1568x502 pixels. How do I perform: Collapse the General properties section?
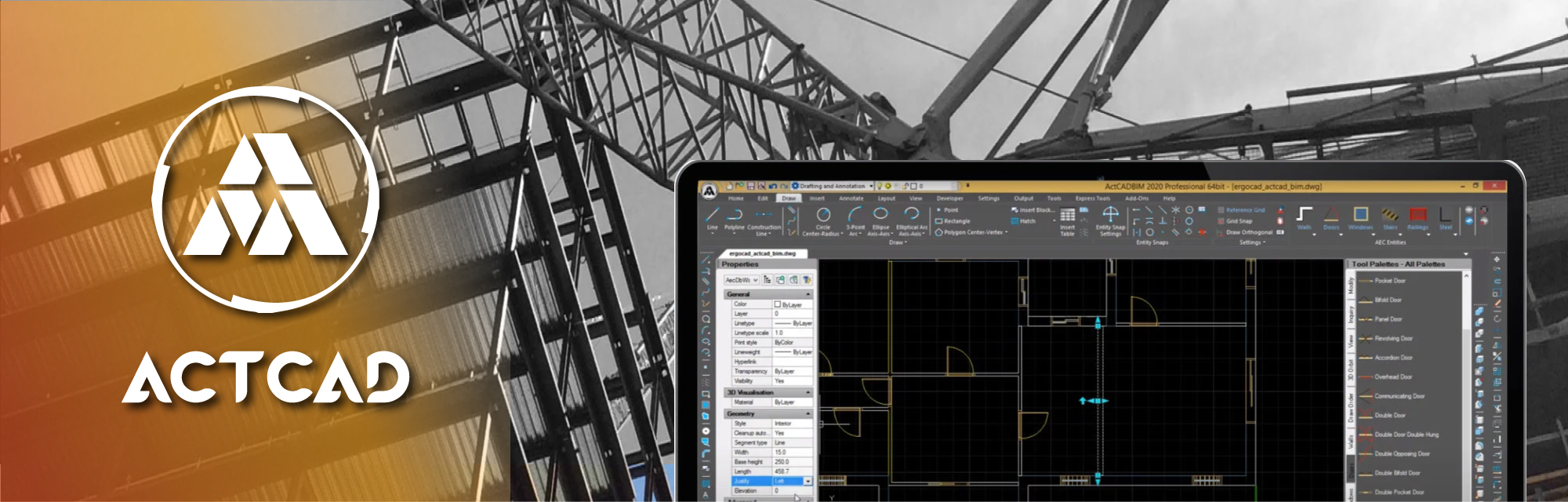pyautogui.click(x=808, y=294)
